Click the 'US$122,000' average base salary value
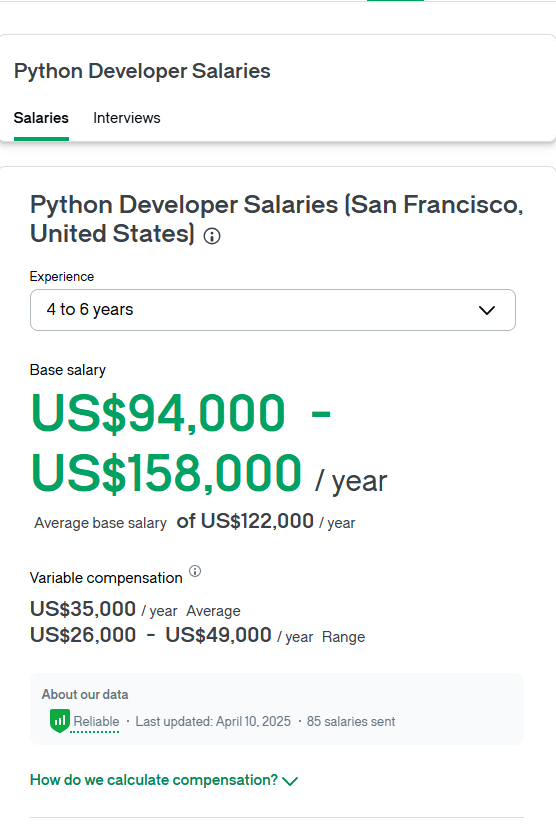 click(257, 521)
